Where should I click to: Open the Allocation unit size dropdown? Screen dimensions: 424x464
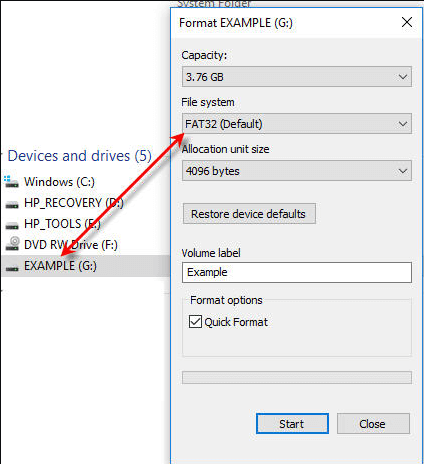[297, 171]
